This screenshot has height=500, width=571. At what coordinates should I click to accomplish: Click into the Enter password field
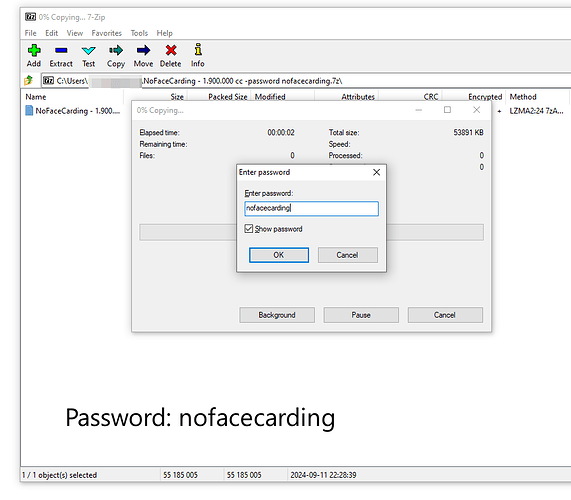pos(312,209)
